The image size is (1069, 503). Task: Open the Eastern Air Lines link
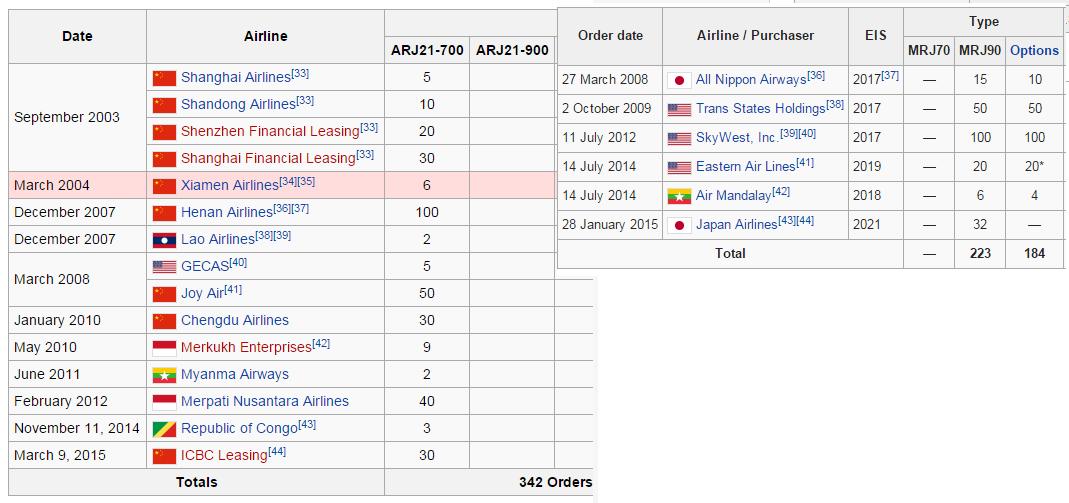(x=745, y=167)
